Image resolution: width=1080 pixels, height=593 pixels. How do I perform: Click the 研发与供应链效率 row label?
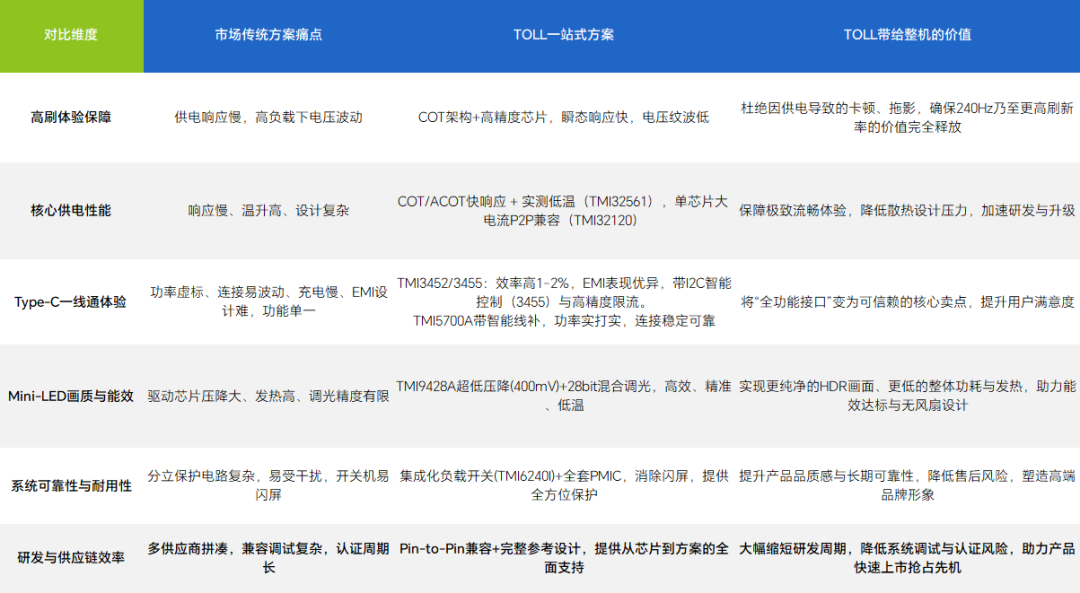71,558
